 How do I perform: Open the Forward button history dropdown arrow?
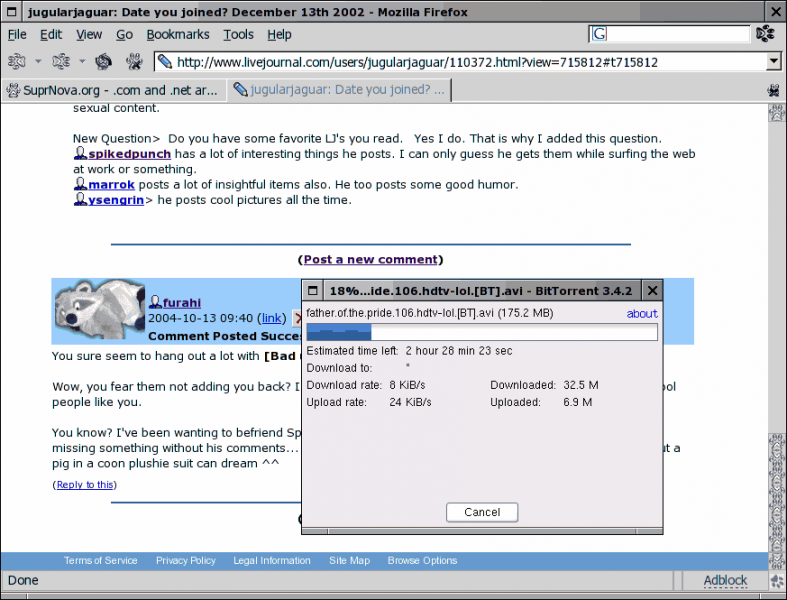pyautogui.click(x=81, y=62)
